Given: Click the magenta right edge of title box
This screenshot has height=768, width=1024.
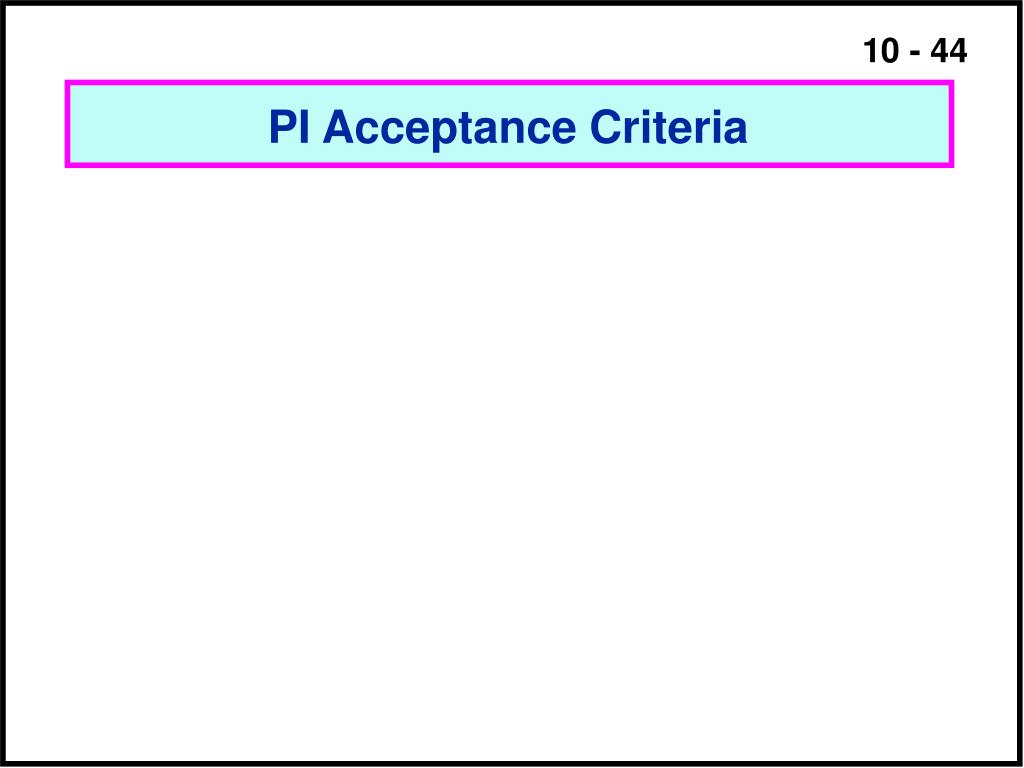Looking at the screenshot, I should click(x=952, y=124).
